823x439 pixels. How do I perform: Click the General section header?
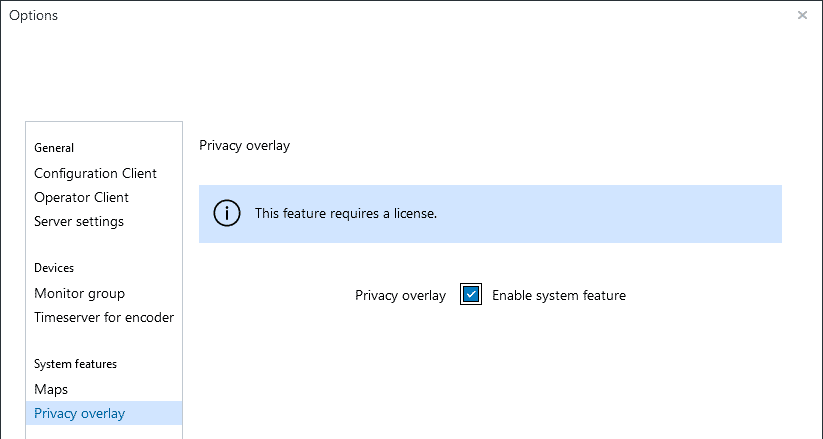(54, 148)
